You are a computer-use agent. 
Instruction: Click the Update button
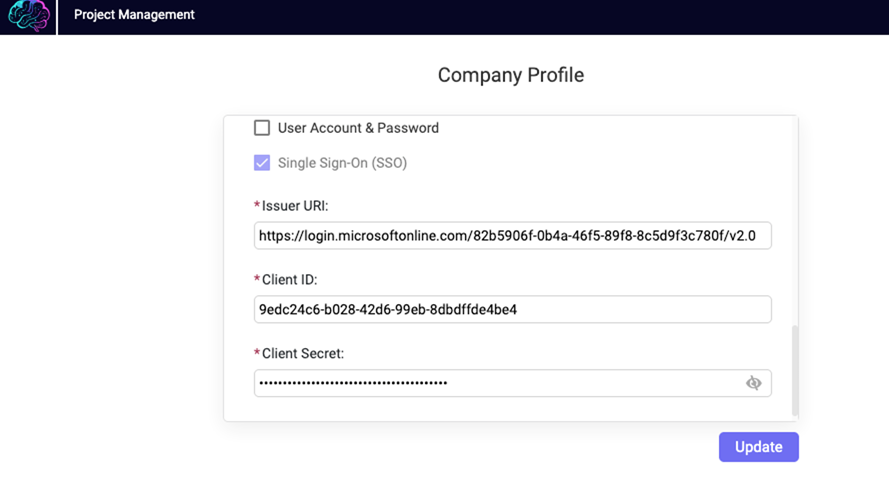tap(759, 447)
